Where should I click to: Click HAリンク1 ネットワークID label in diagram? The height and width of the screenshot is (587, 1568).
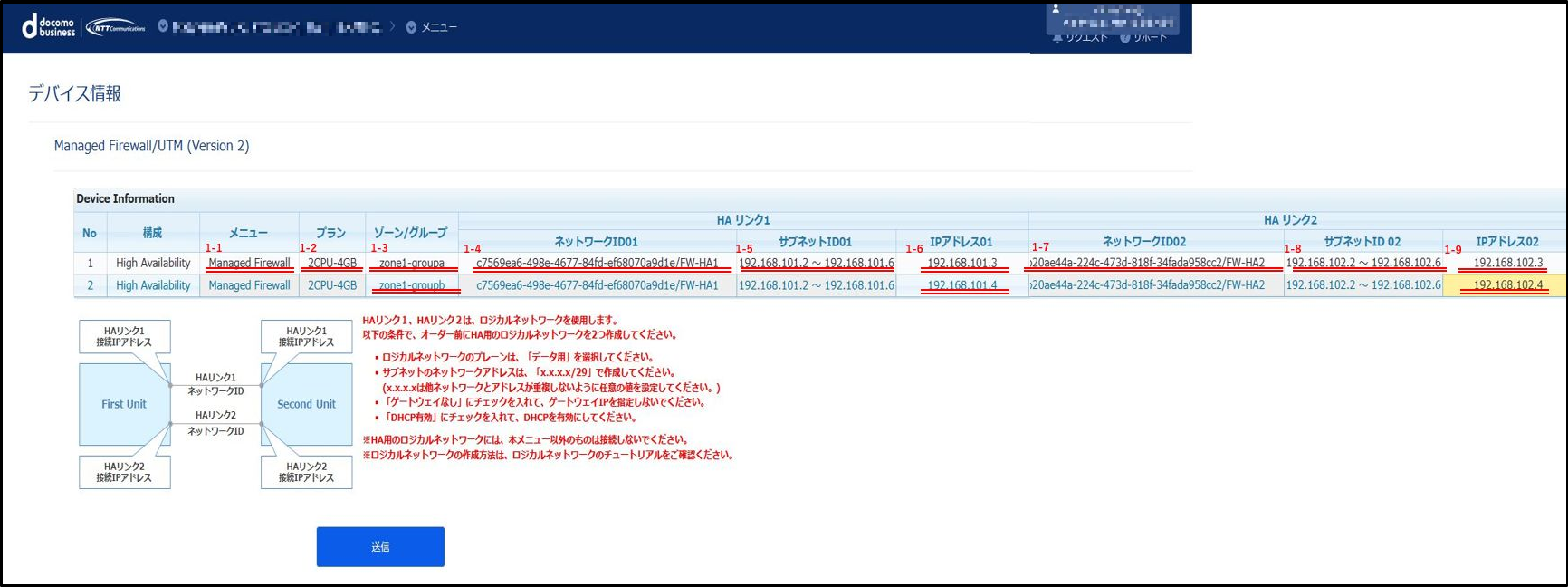pyautogui.click(x=215, y=384)
